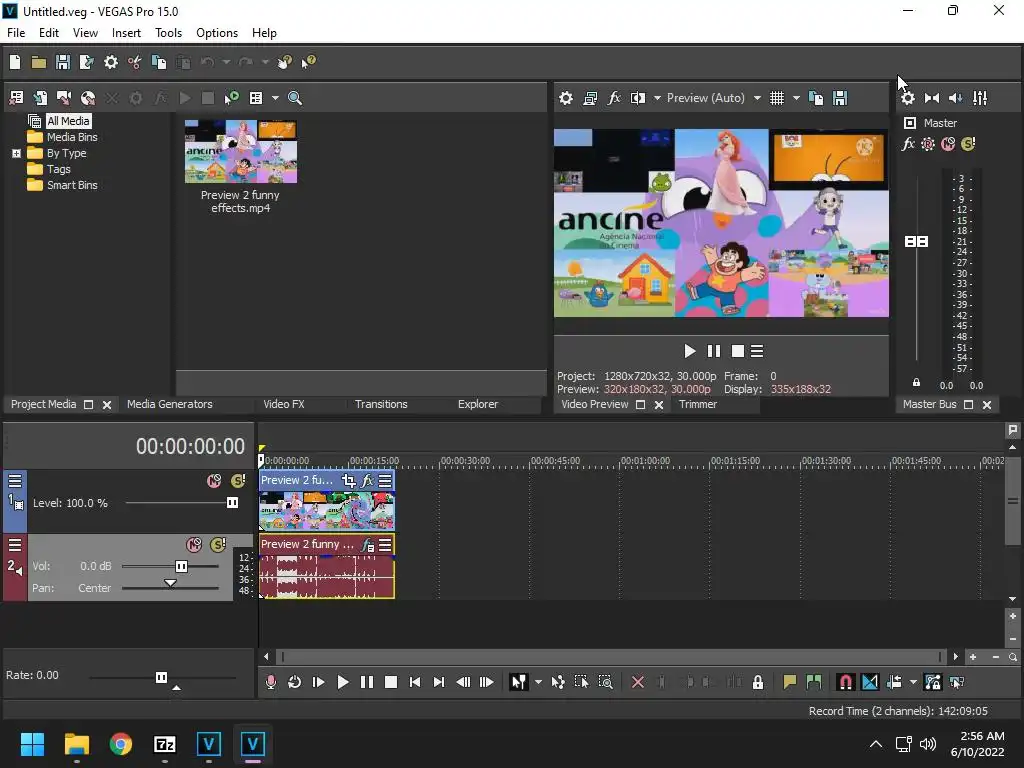Click the Record microphone button in transport
The image size is (1024, 768).
[270, 682]
